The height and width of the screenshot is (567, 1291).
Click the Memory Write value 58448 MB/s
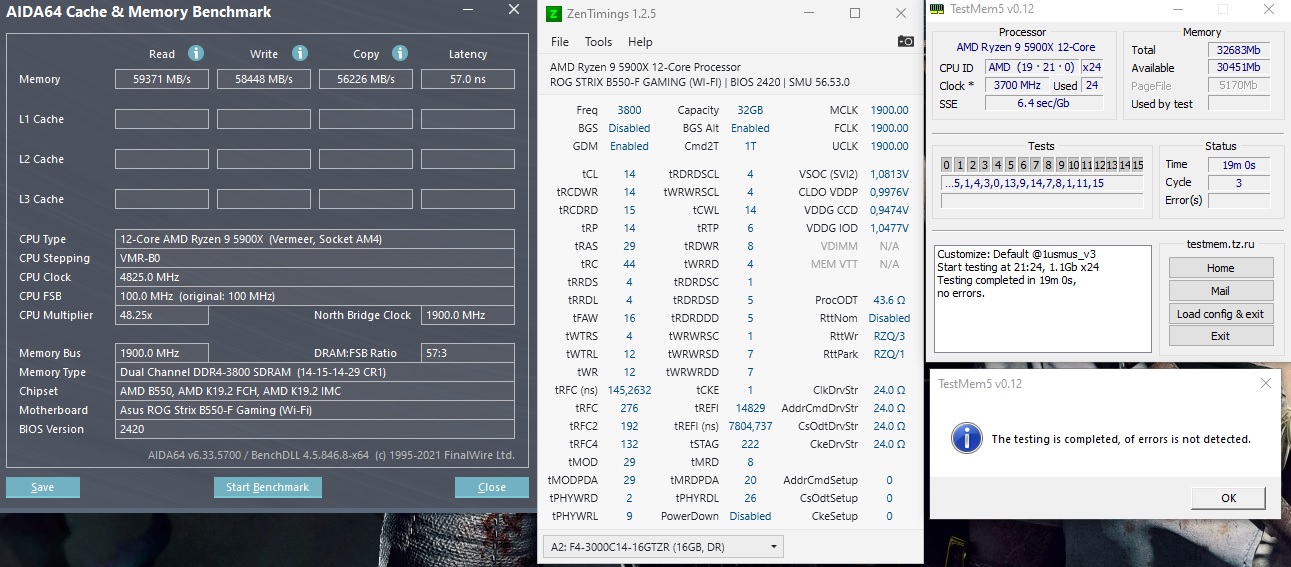264,79
